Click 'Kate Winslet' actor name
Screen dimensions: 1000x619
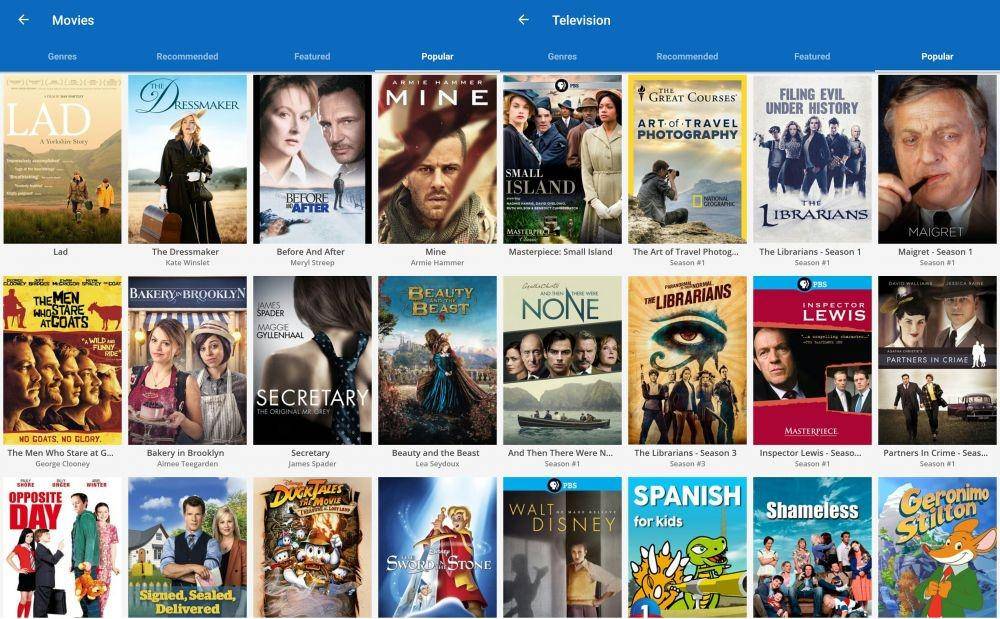tap(188, 263)
